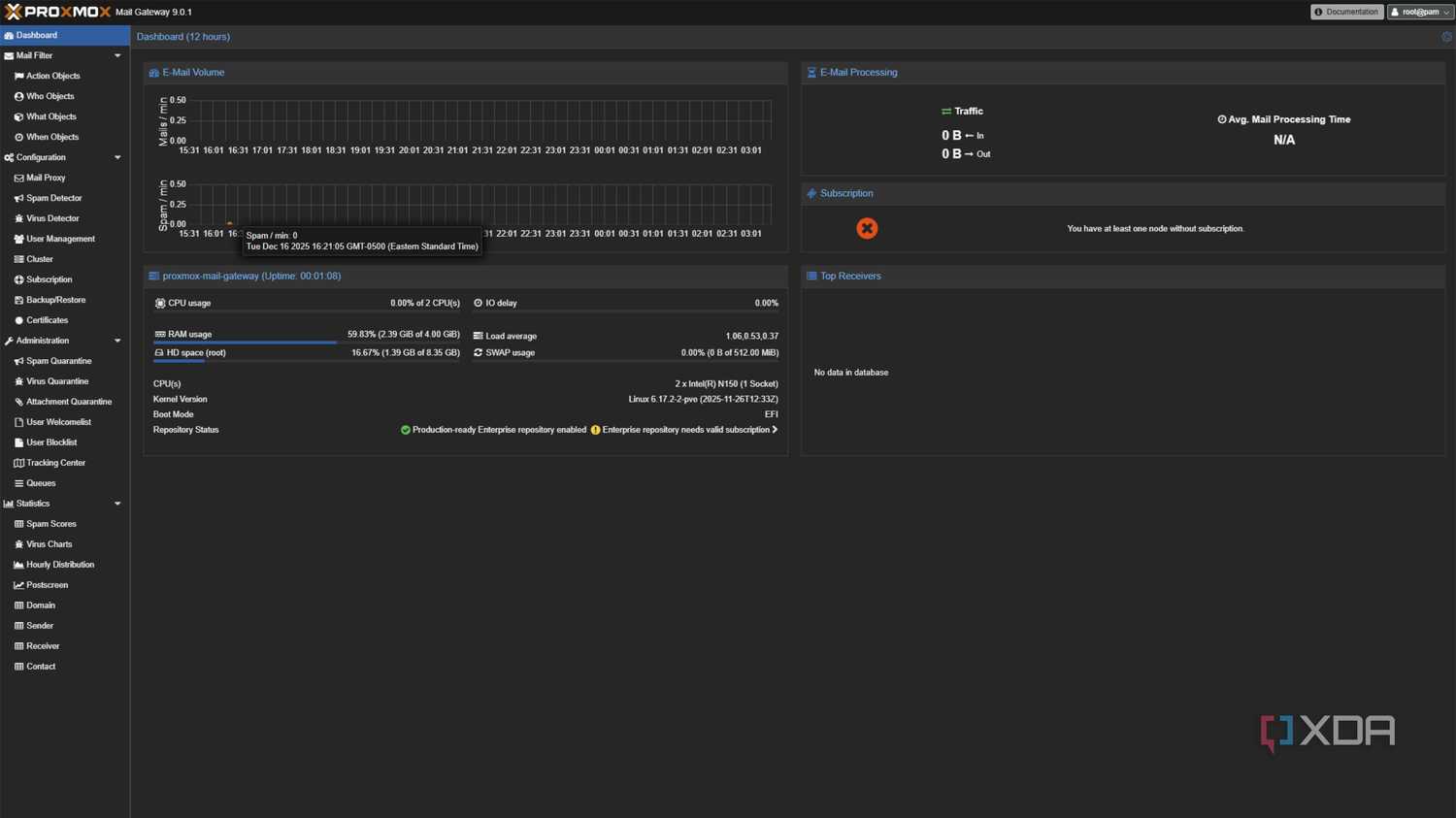Click the Spam Quarantine icon
The image size is (1456, 818).
pyautogui.click(x=18, y=361)
